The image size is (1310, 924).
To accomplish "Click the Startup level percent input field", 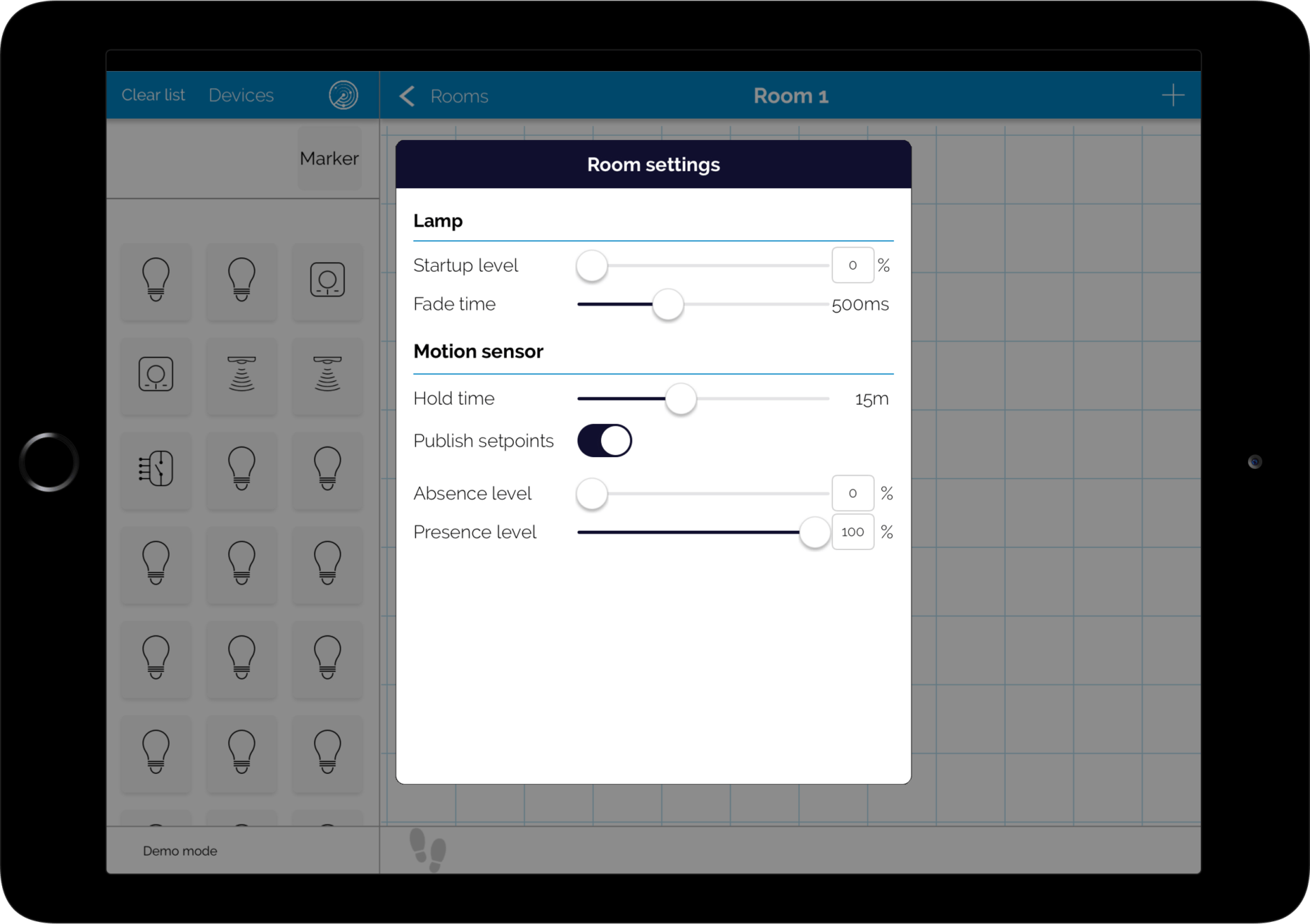I will click(853, 265).
